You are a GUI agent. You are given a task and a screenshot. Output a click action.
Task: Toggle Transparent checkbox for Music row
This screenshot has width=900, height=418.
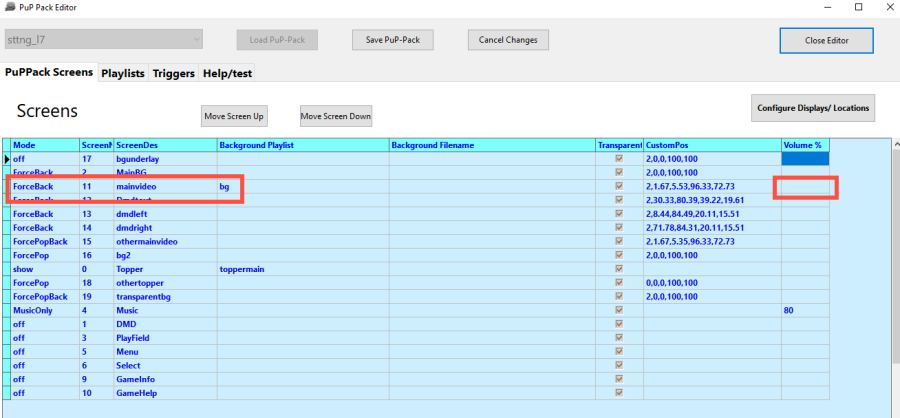click(619, 311)
